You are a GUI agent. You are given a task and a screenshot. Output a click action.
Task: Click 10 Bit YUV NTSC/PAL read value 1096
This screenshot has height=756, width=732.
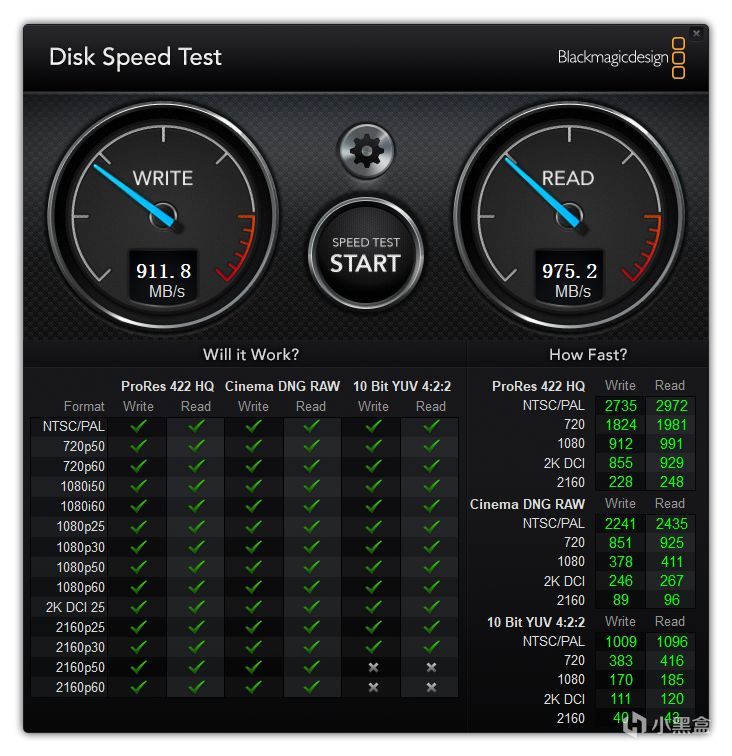click(x=671, y=641)
